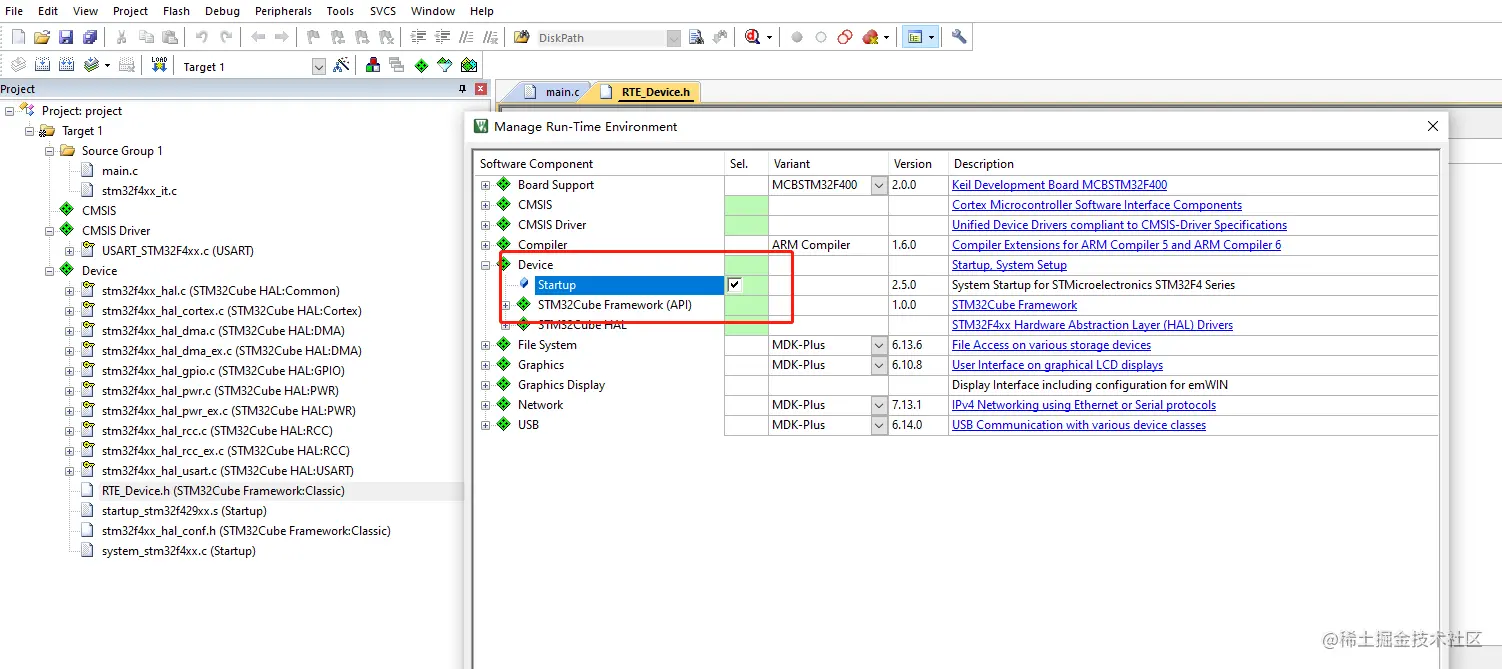Viewport: 1502px width, 669px height.
Task: Open Cortex Microcontroller Software Interface Components link
Action: (x=1097, y=205)
